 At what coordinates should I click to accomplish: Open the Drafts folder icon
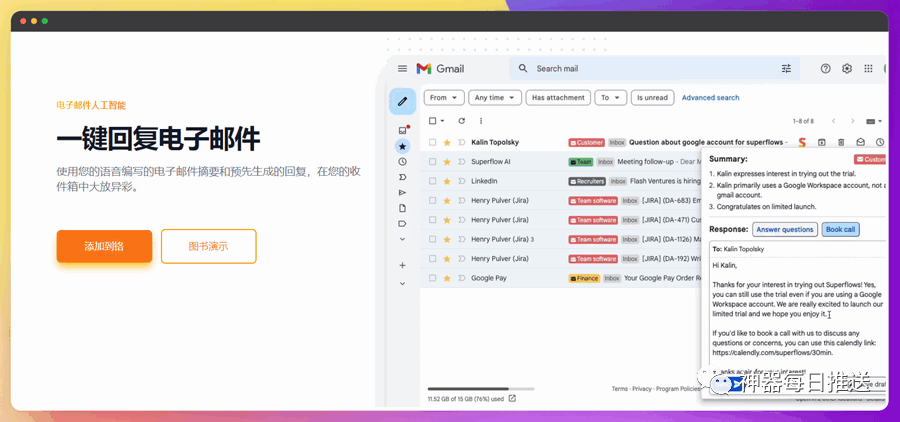(402, 208)
